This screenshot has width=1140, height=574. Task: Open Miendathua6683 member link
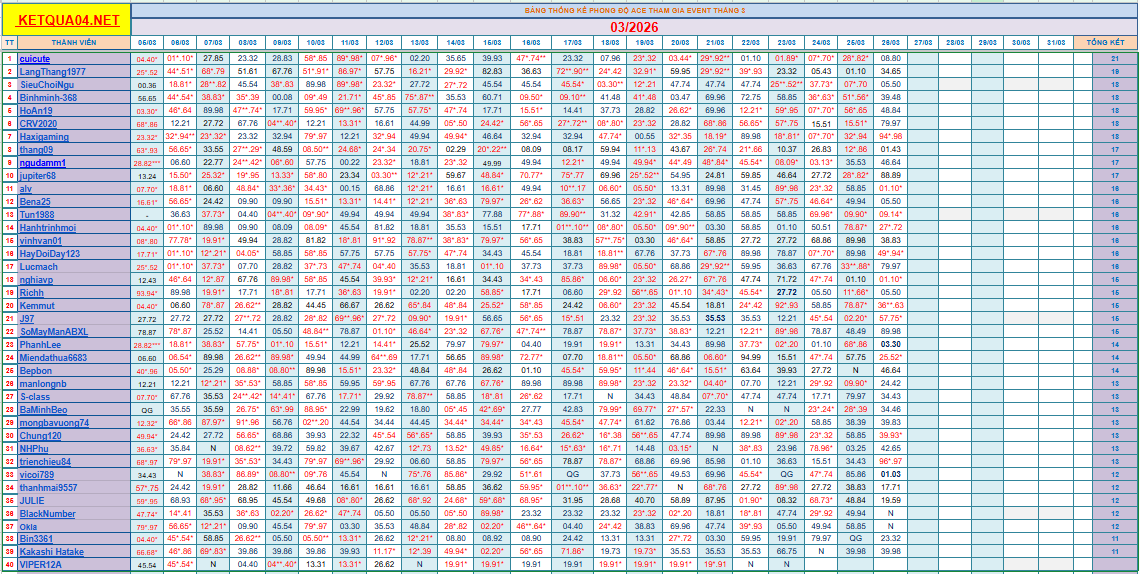pyautogui.click(x=53, y=358)
